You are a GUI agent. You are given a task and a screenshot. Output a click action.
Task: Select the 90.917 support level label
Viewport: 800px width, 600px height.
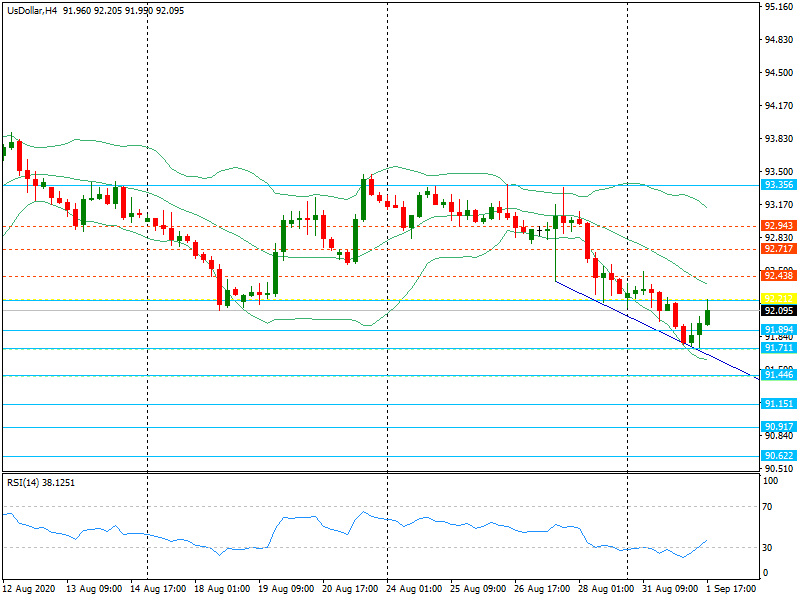[x=778, y=427]
